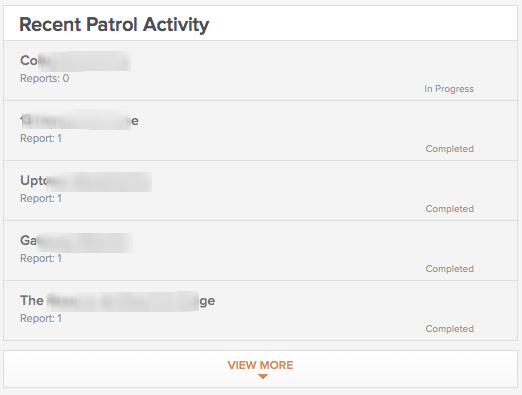Click "Report: 1" under the "Upt" patrol

(41, 198)
